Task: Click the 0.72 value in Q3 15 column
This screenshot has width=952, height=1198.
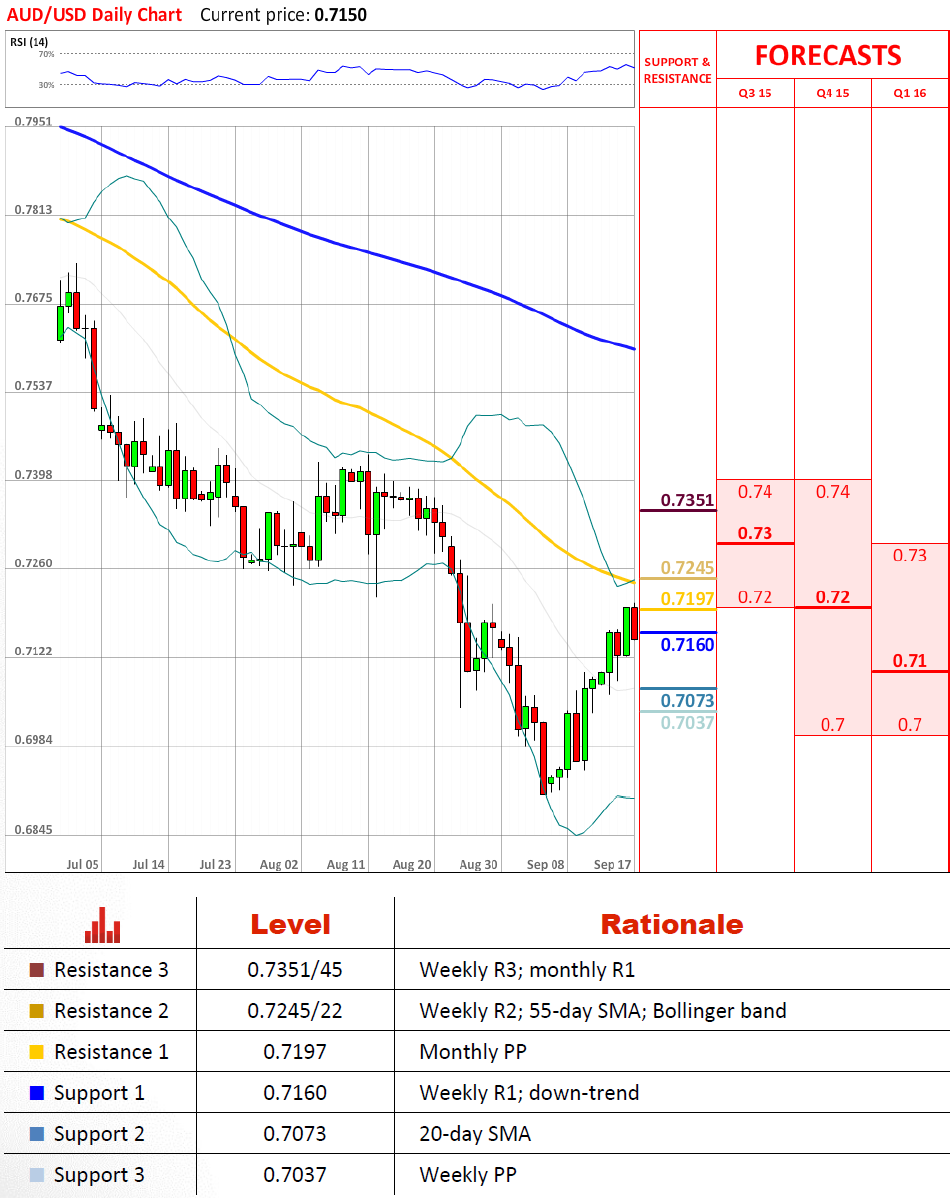Action: coord(755,597)
